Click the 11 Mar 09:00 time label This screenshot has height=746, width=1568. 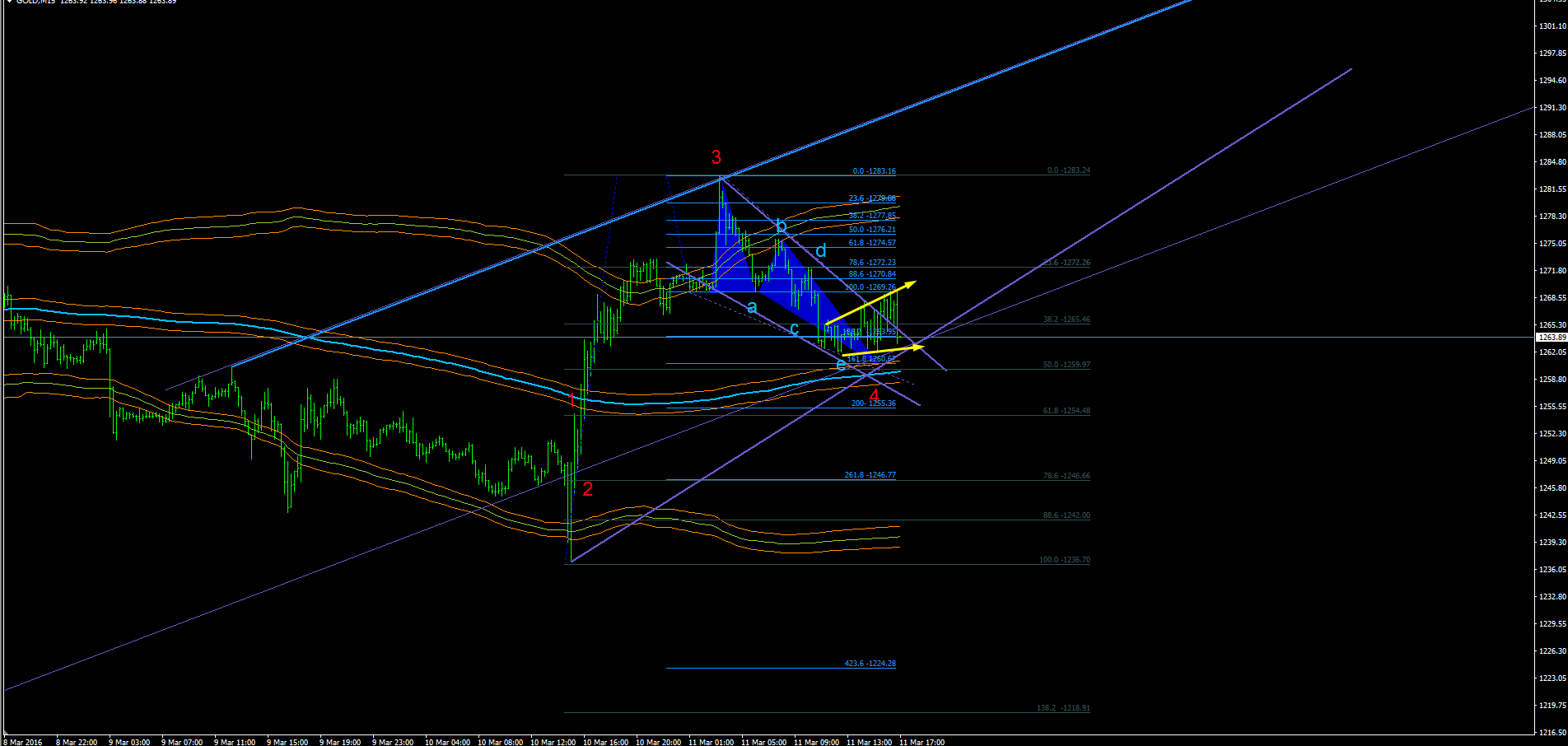click(816, 742)
